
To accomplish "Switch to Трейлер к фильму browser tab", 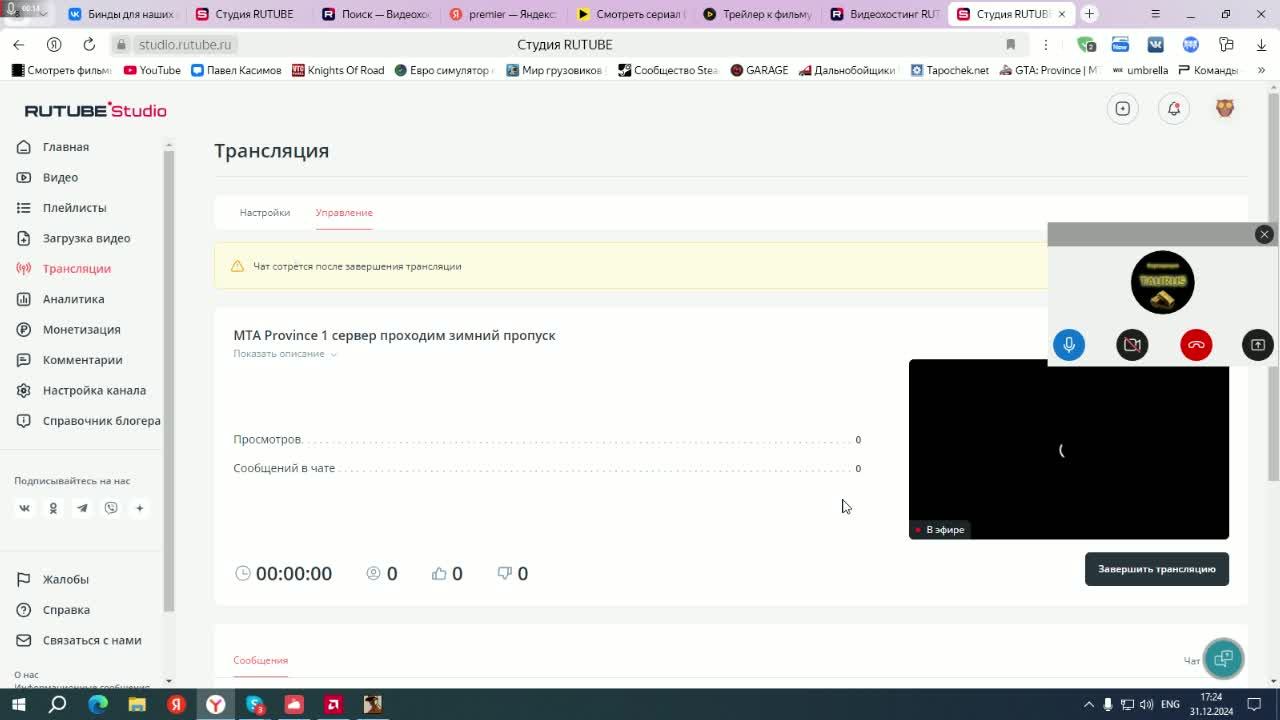I will click(757, 14).
